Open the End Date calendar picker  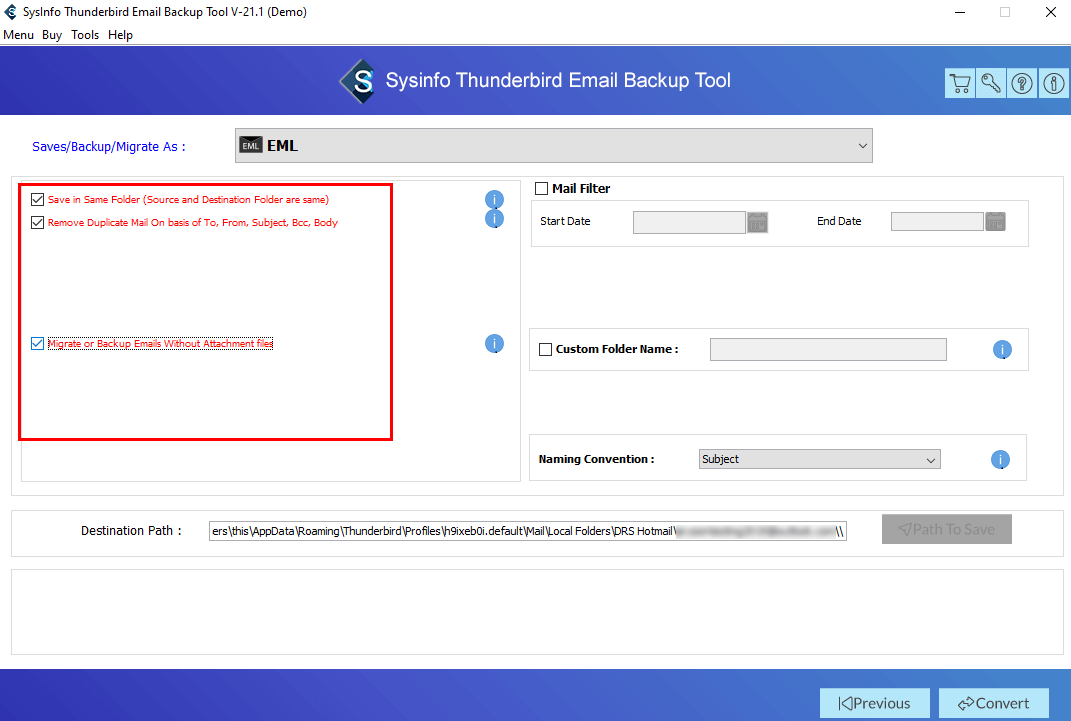pyautogui.click(x=996, y=221)
